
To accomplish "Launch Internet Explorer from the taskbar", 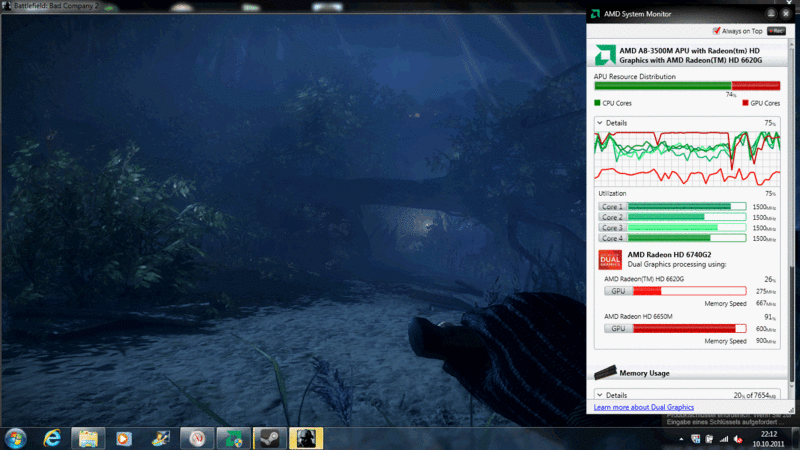I will [x=52, y=438].
